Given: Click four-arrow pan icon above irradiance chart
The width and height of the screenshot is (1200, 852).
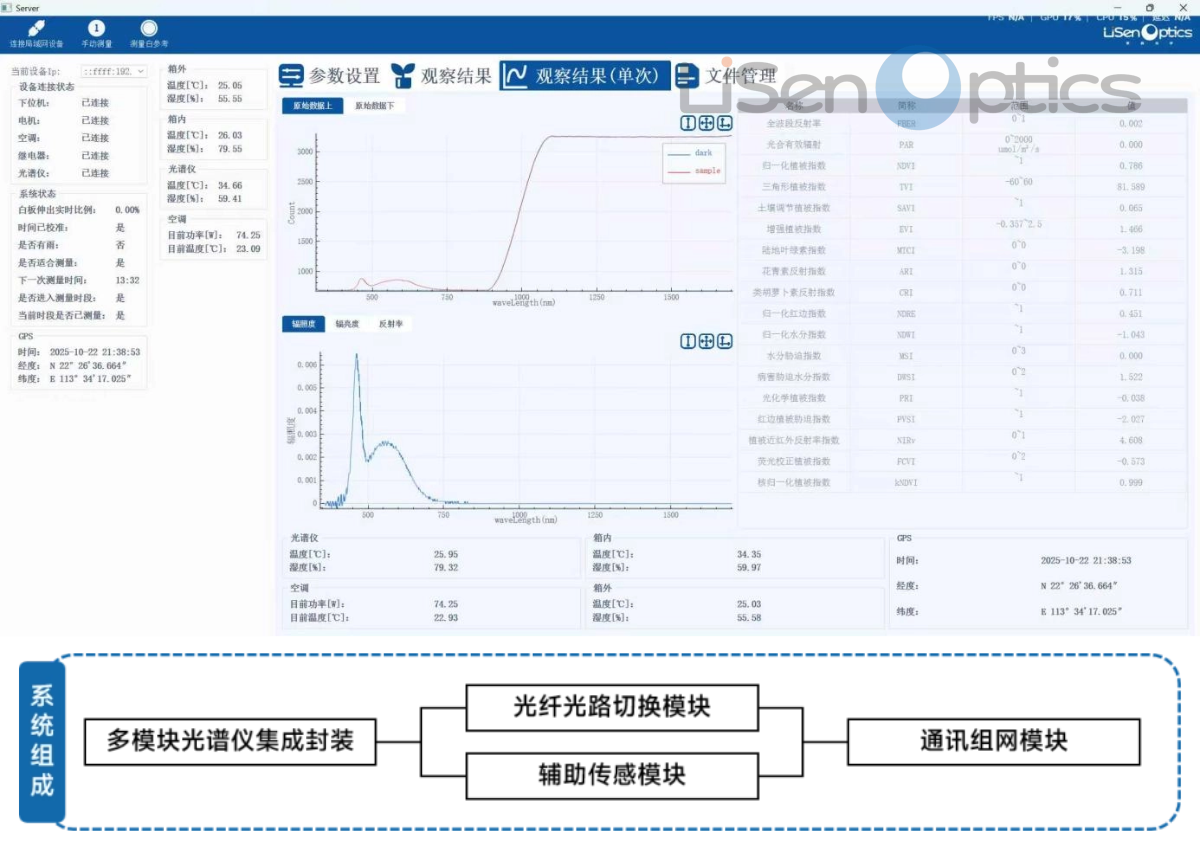Looking at the screenshot, I should (706, 341).
